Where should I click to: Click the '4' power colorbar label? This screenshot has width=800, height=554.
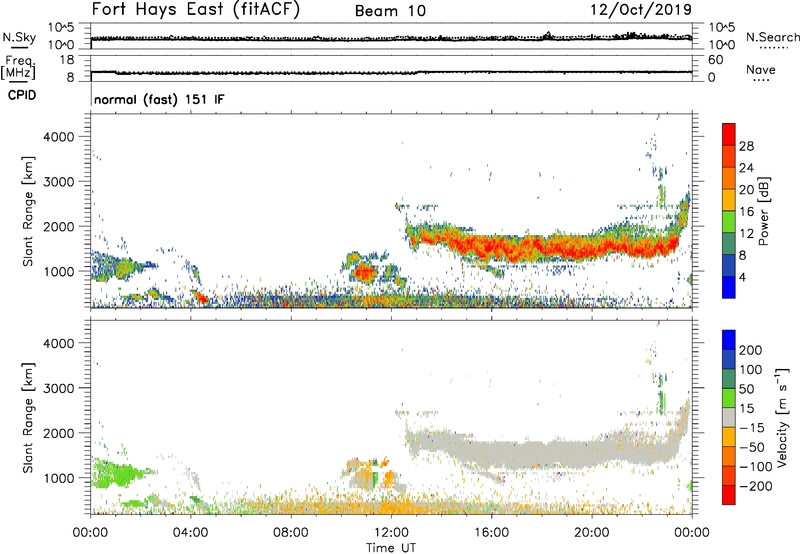[743, 277]
